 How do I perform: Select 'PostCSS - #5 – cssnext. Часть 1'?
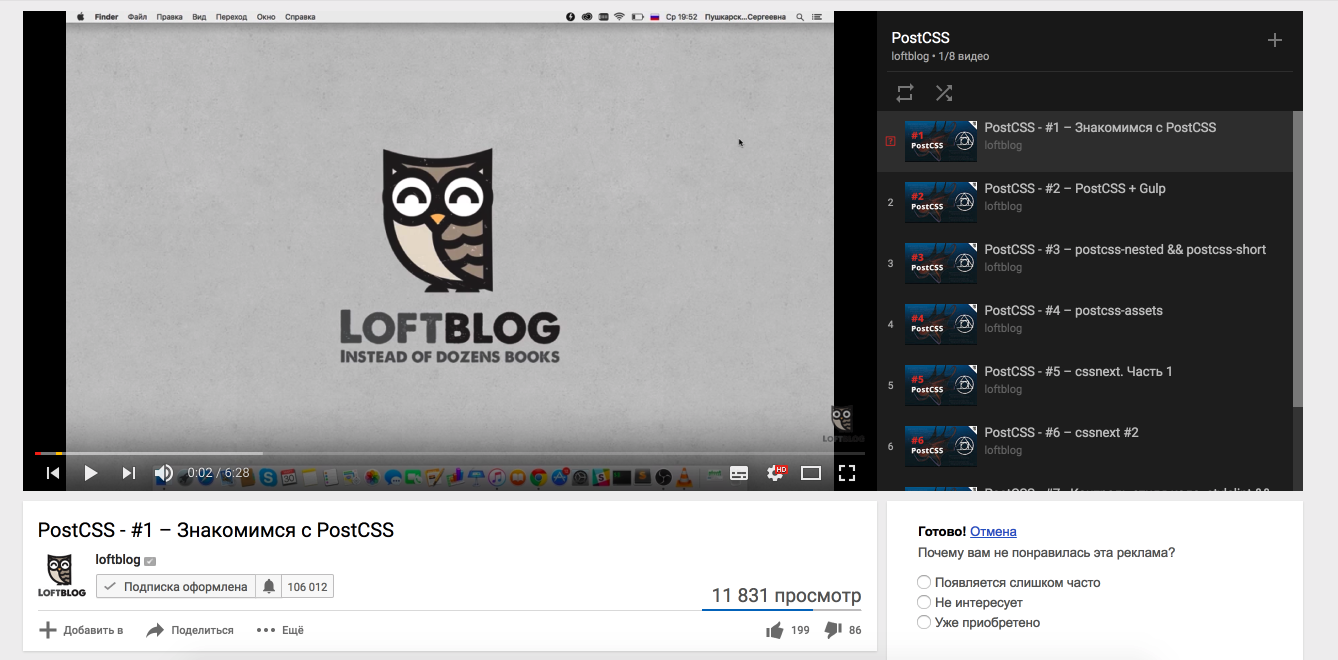coord(1078,371)
